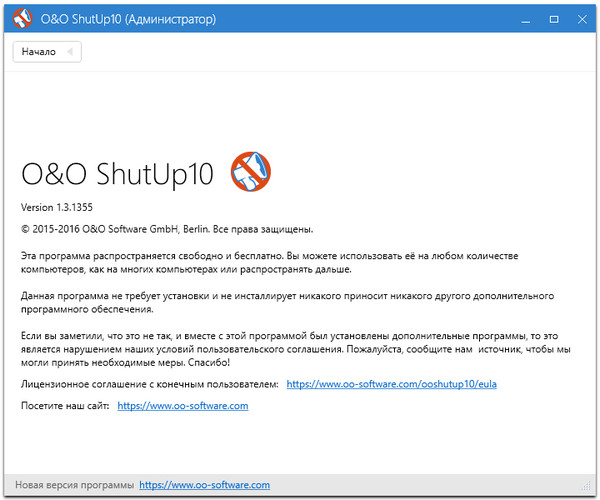
Task: Click the 'Посетите наш сайт:' label
Action: 65,406
